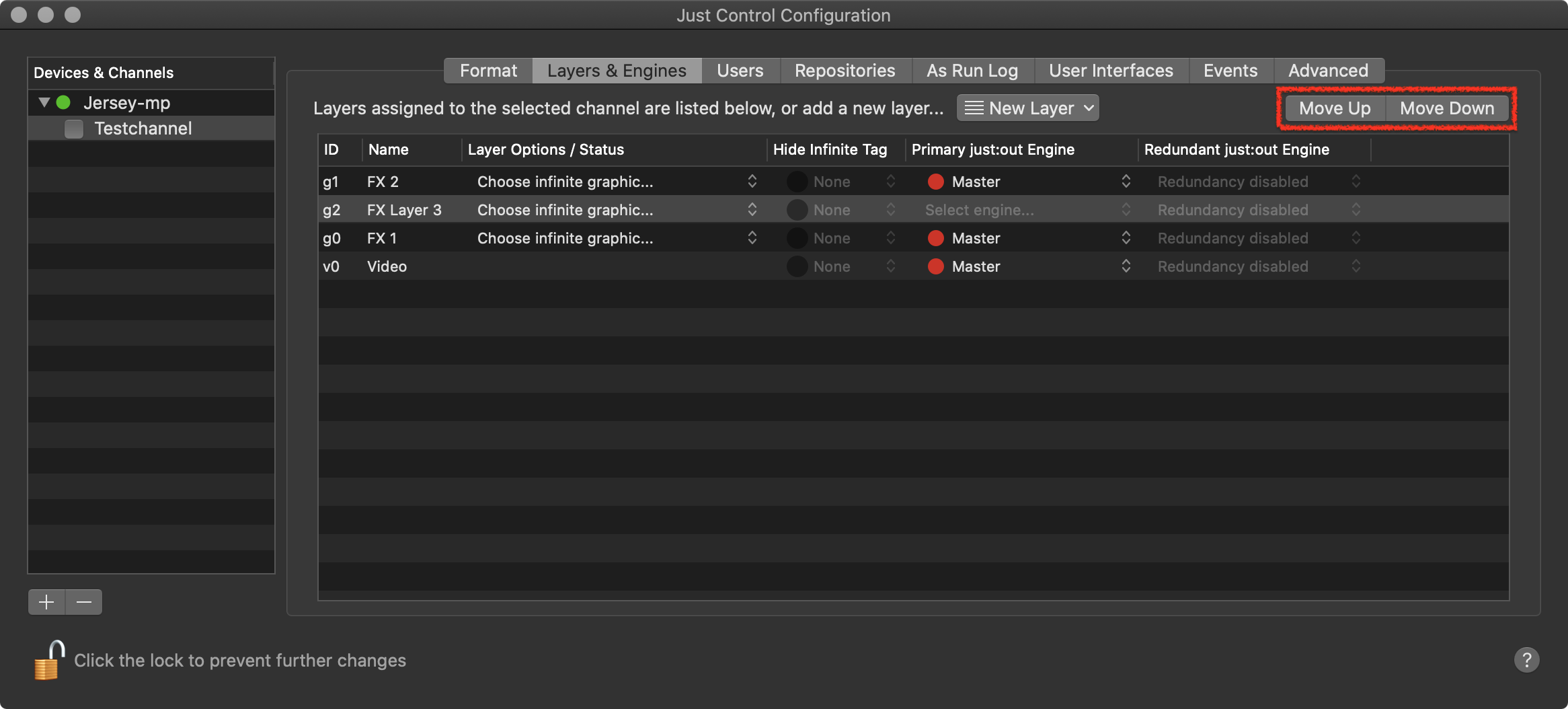Select the FX Layer 3 name cell

[x=404, y=210]
